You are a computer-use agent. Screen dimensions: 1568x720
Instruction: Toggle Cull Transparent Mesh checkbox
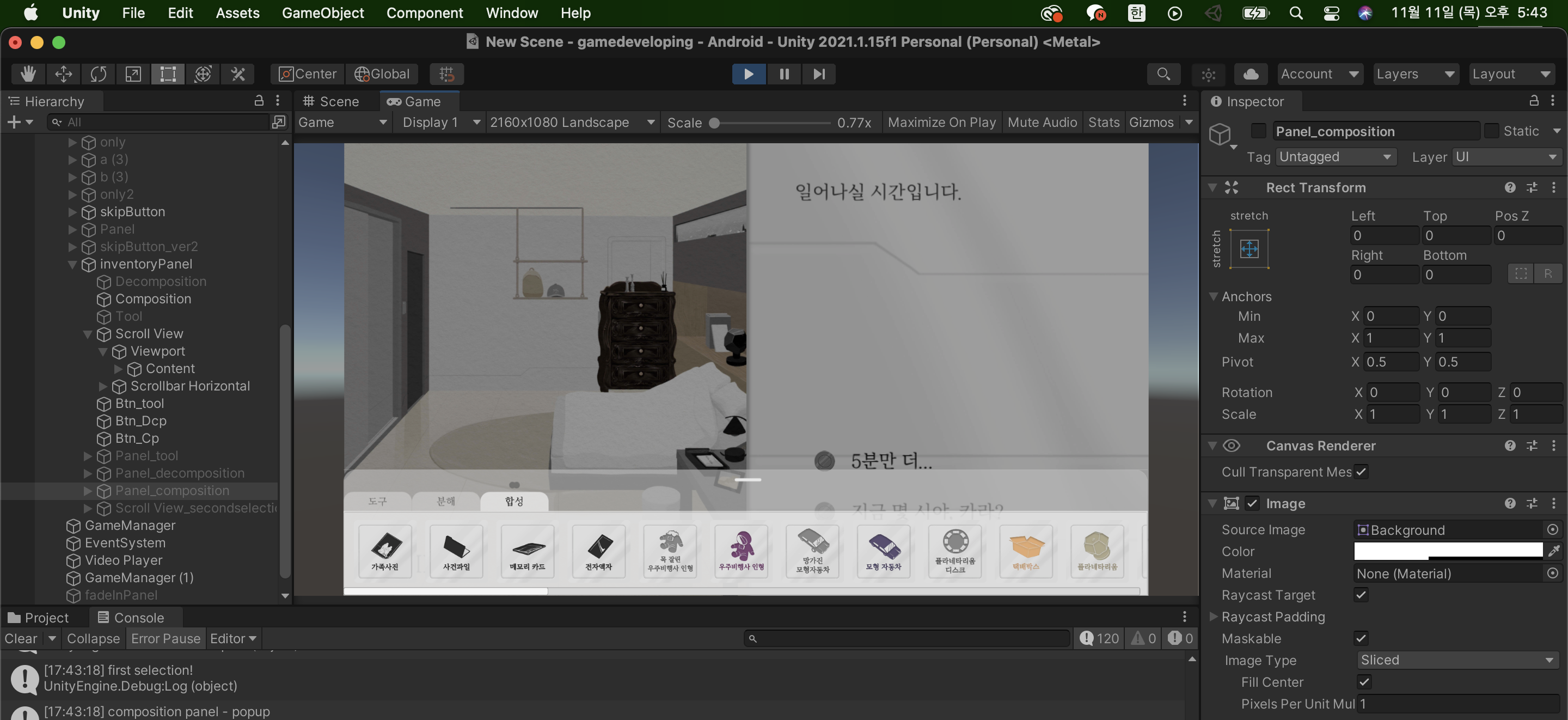[x=1361, y=472]
